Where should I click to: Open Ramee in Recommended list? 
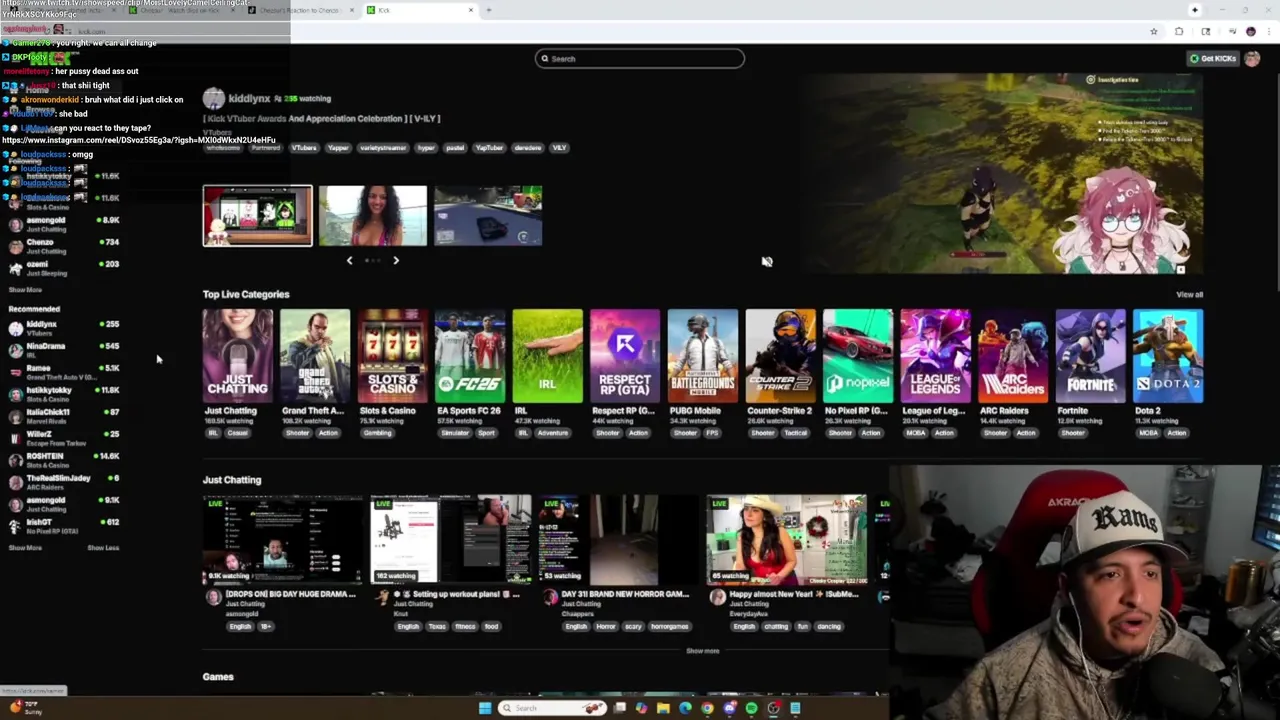65,371
